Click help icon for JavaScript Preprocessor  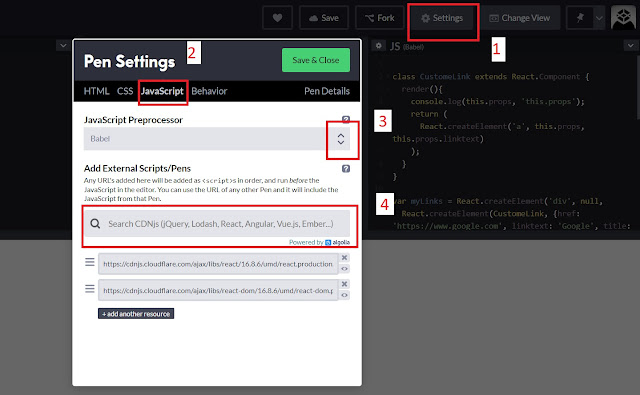coord(346,120)
